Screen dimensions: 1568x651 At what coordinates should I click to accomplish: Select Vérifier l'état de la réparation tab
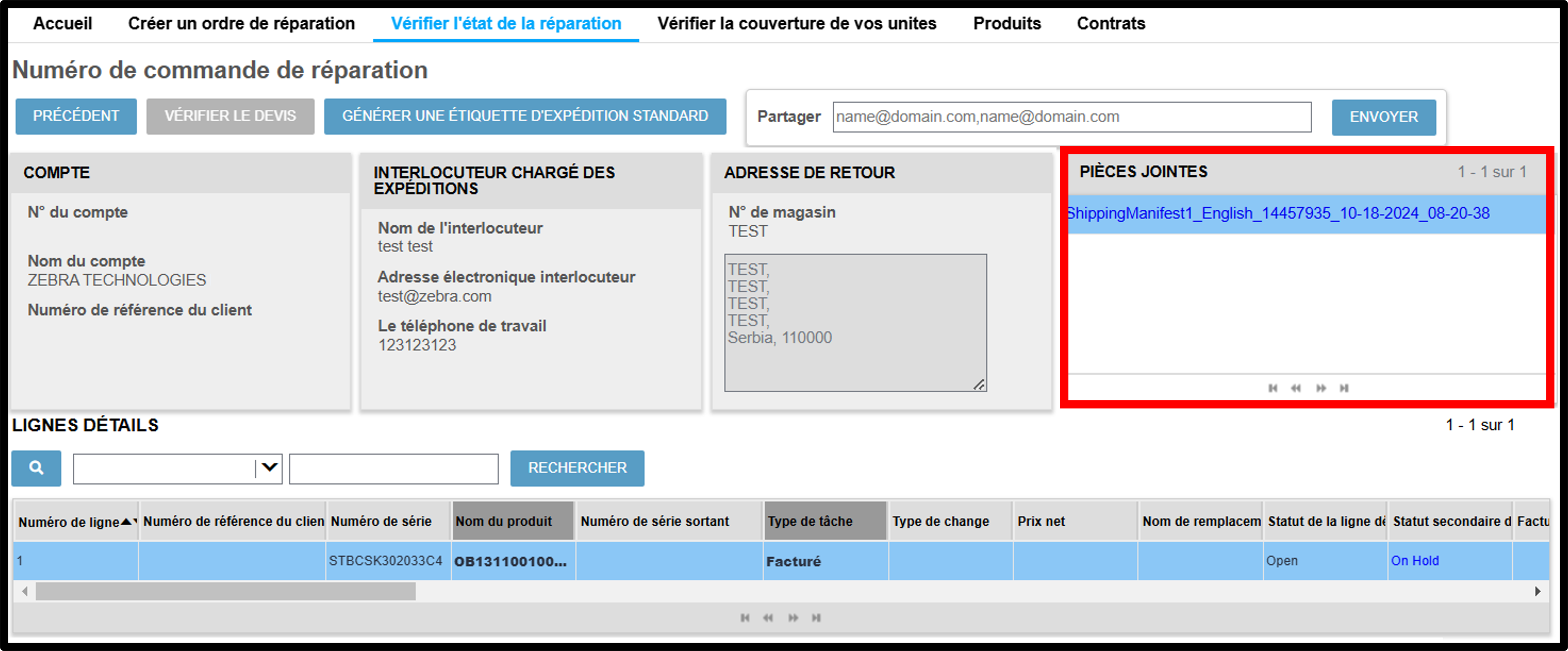point(506,24)
